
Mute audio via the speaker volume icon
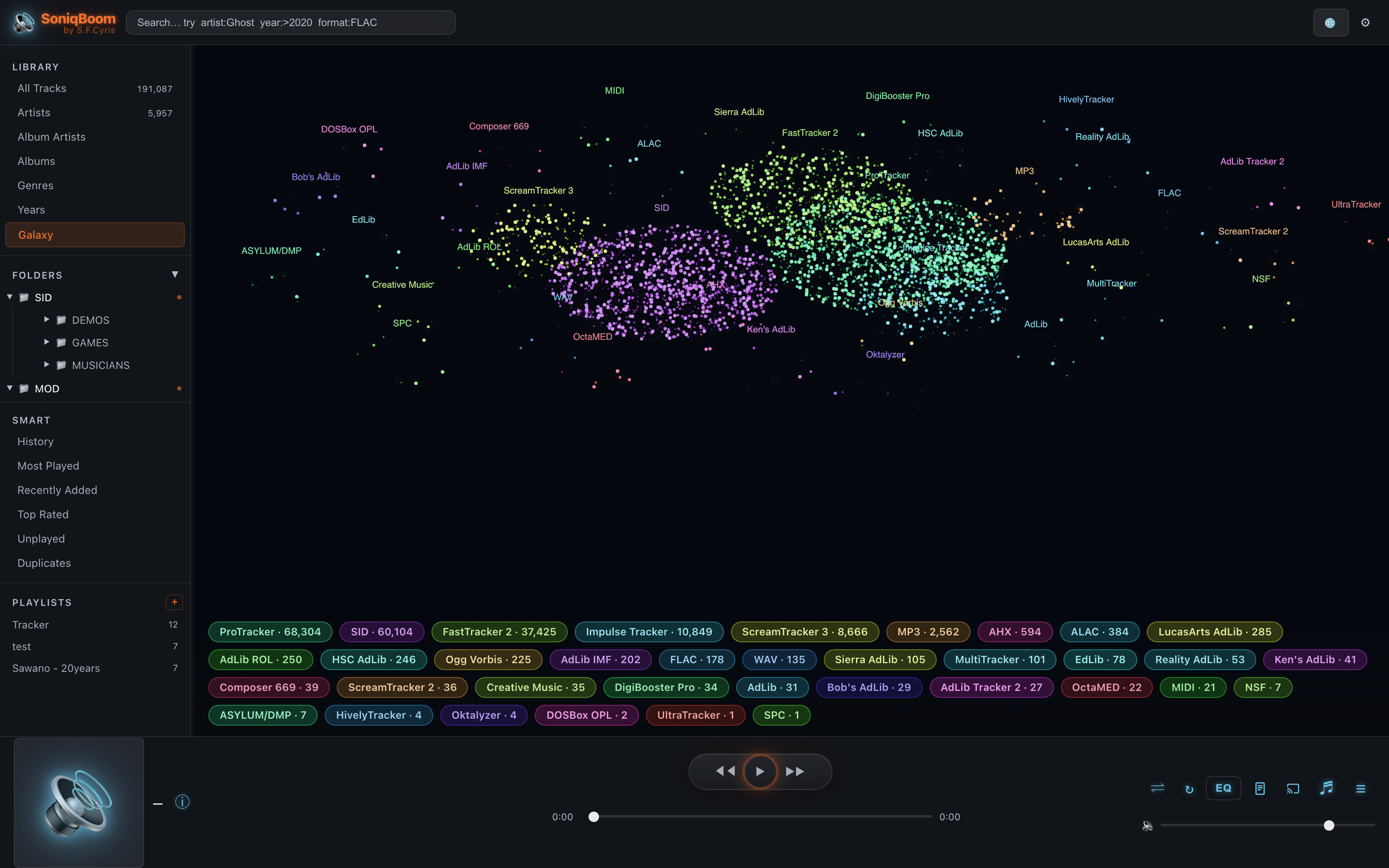click(1147, 825)
